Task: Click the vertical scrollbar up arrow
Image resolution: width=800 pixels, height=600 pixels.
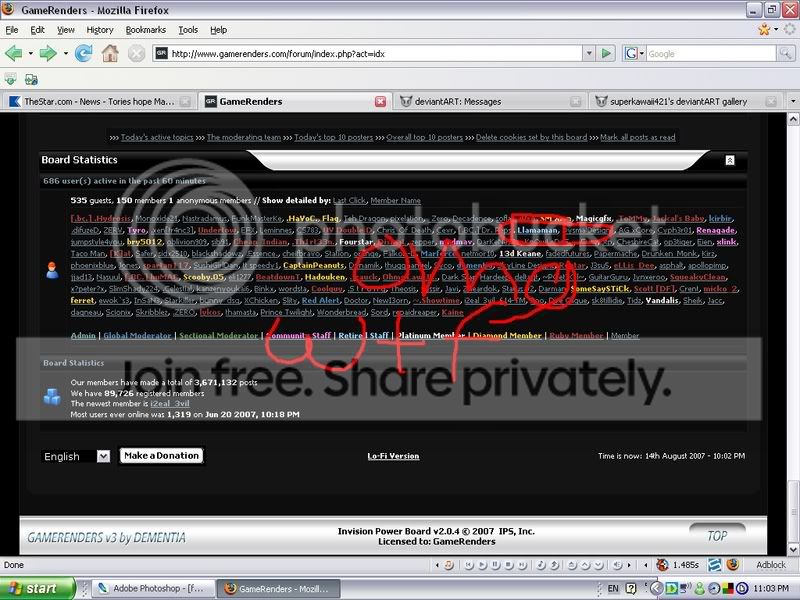Action: [x=793, y=119]
